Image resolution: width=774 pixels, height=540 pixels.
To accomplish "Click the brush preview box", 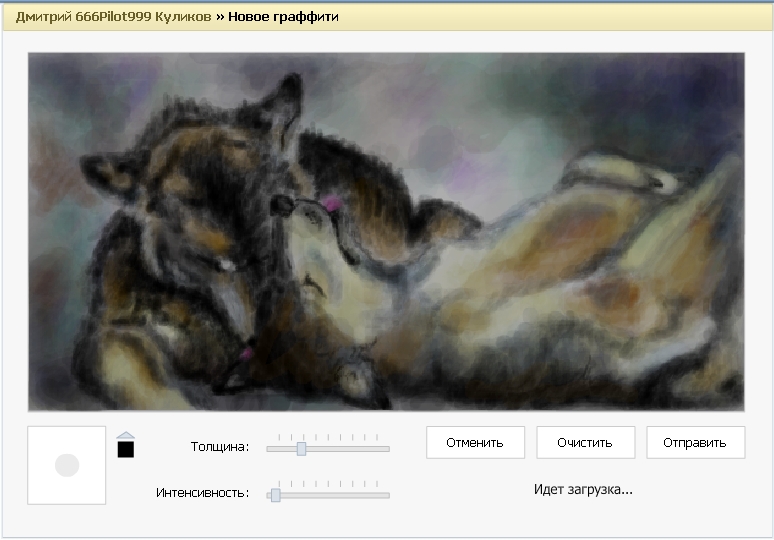I will [x=67, y=465].
